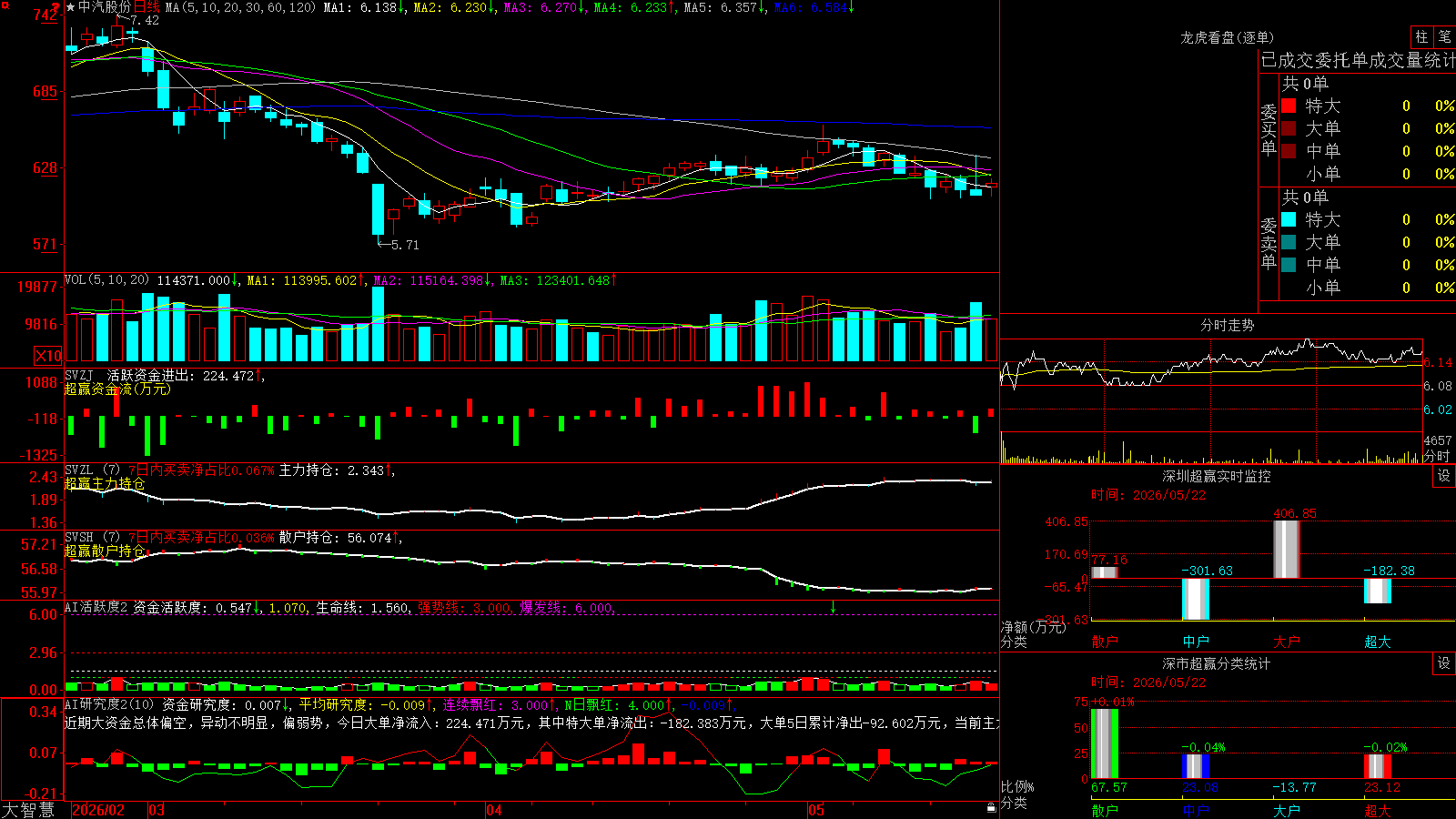Click the teal 中单 sell-order swatch
This screenshot has height=819, width=1456.
coord(1289,265)
